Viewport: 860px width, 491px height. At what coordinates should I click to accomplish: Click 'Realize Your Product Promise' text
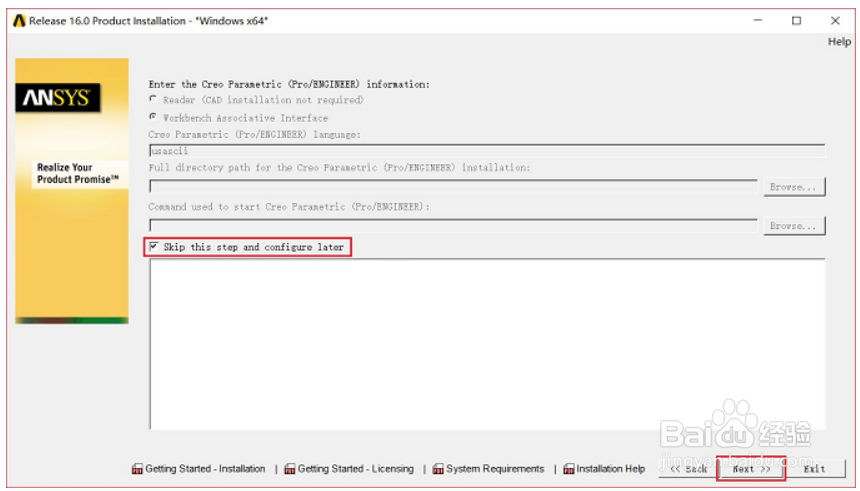click(77, 173)
